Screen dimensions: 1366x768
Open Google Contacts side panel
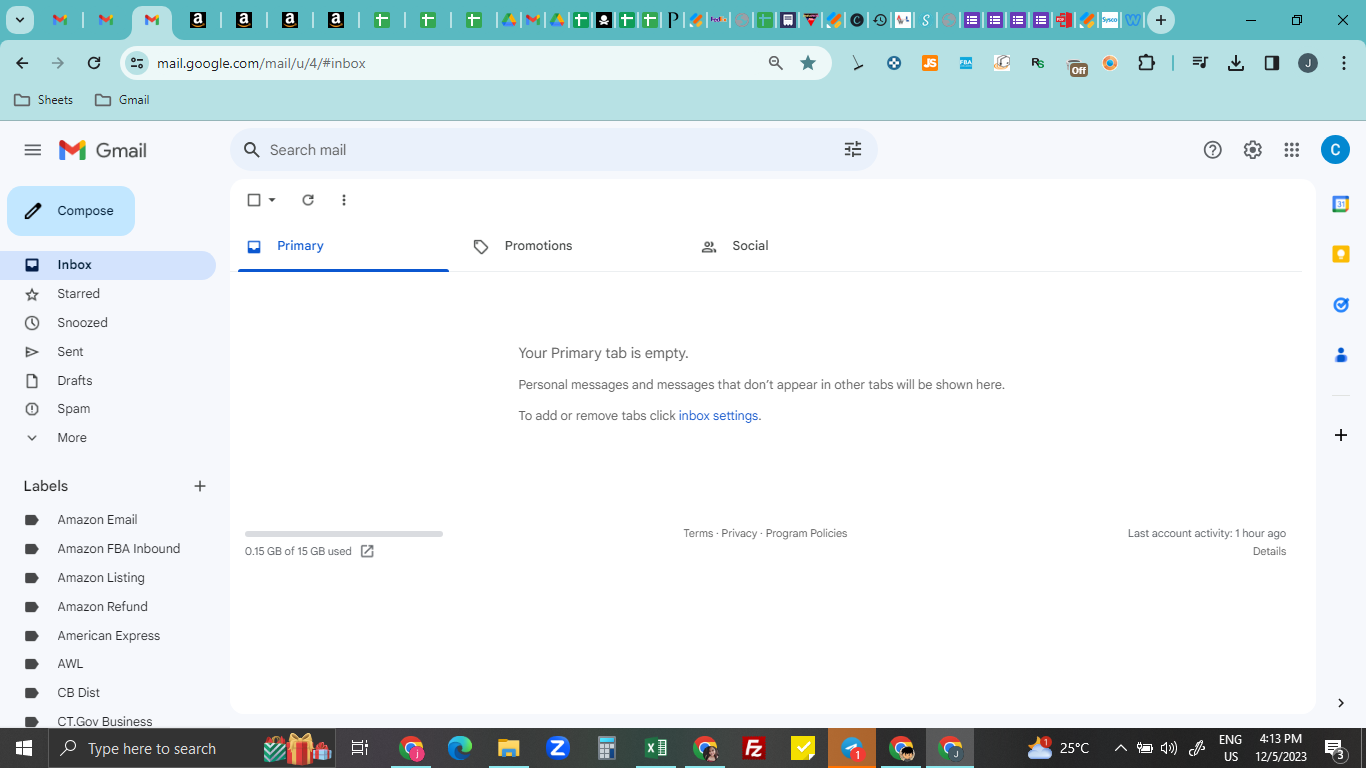pyautogui.click(x=1341, y=355)
